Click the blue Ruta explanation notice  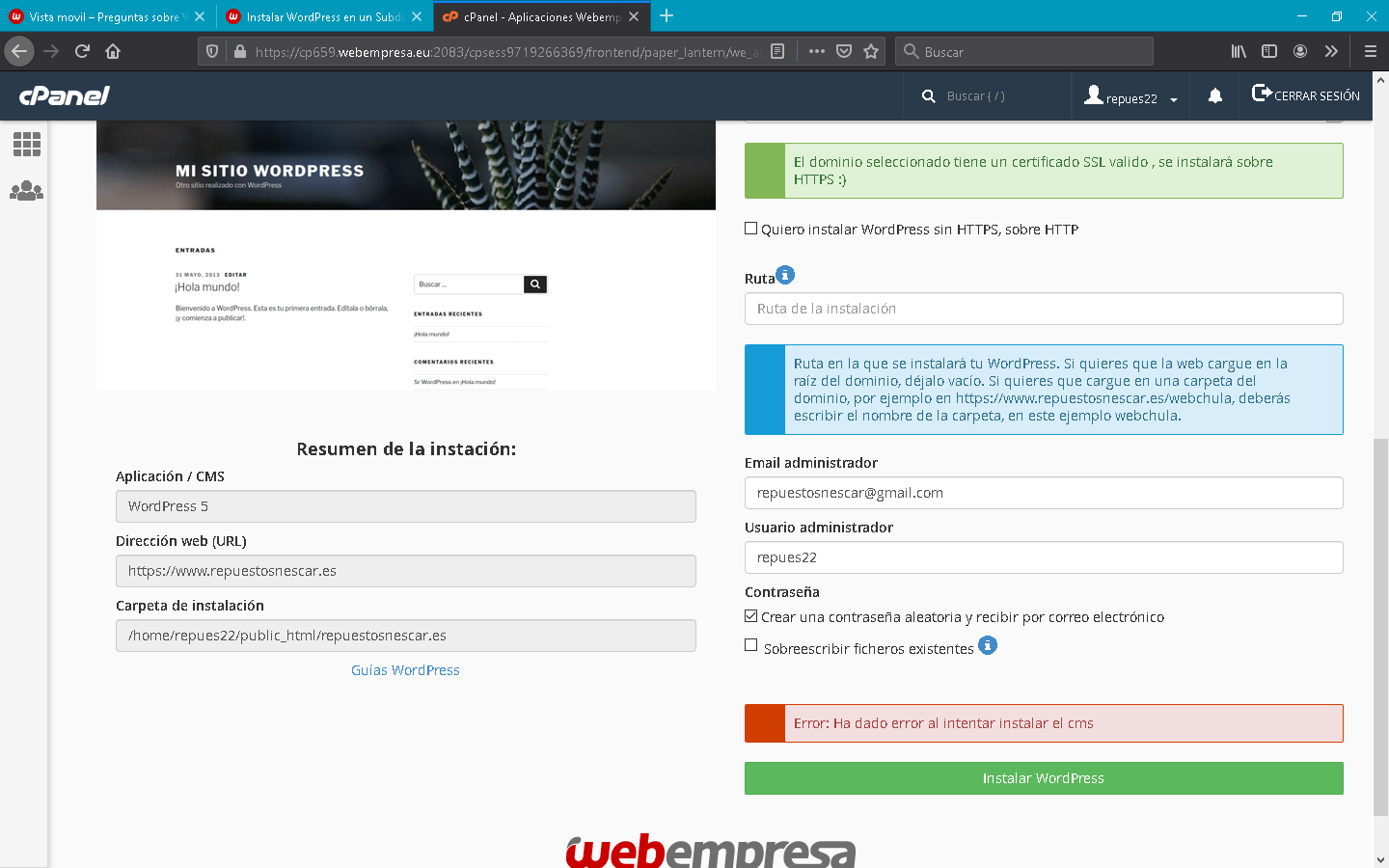pos(1044,390)
